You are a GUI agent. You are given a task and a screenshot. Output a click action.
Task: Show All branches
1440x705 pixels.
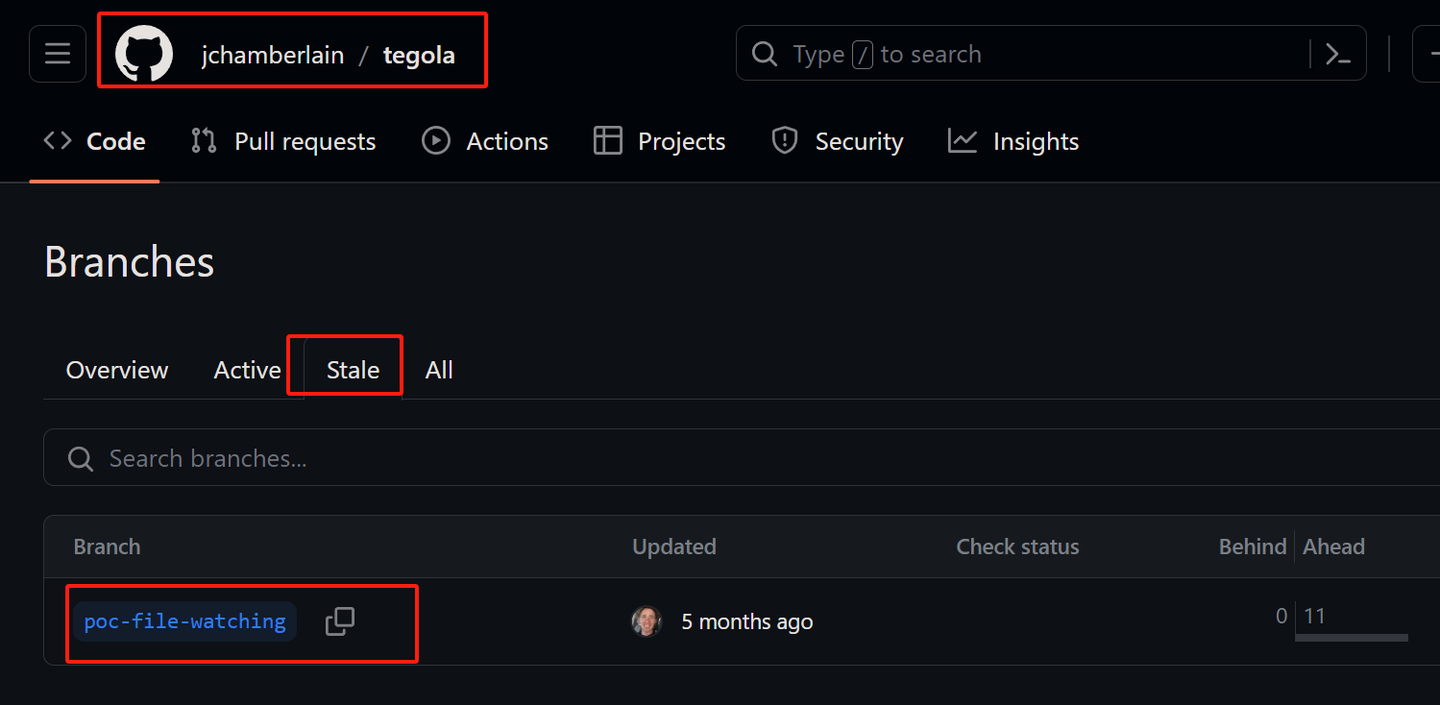click(439, 370)
